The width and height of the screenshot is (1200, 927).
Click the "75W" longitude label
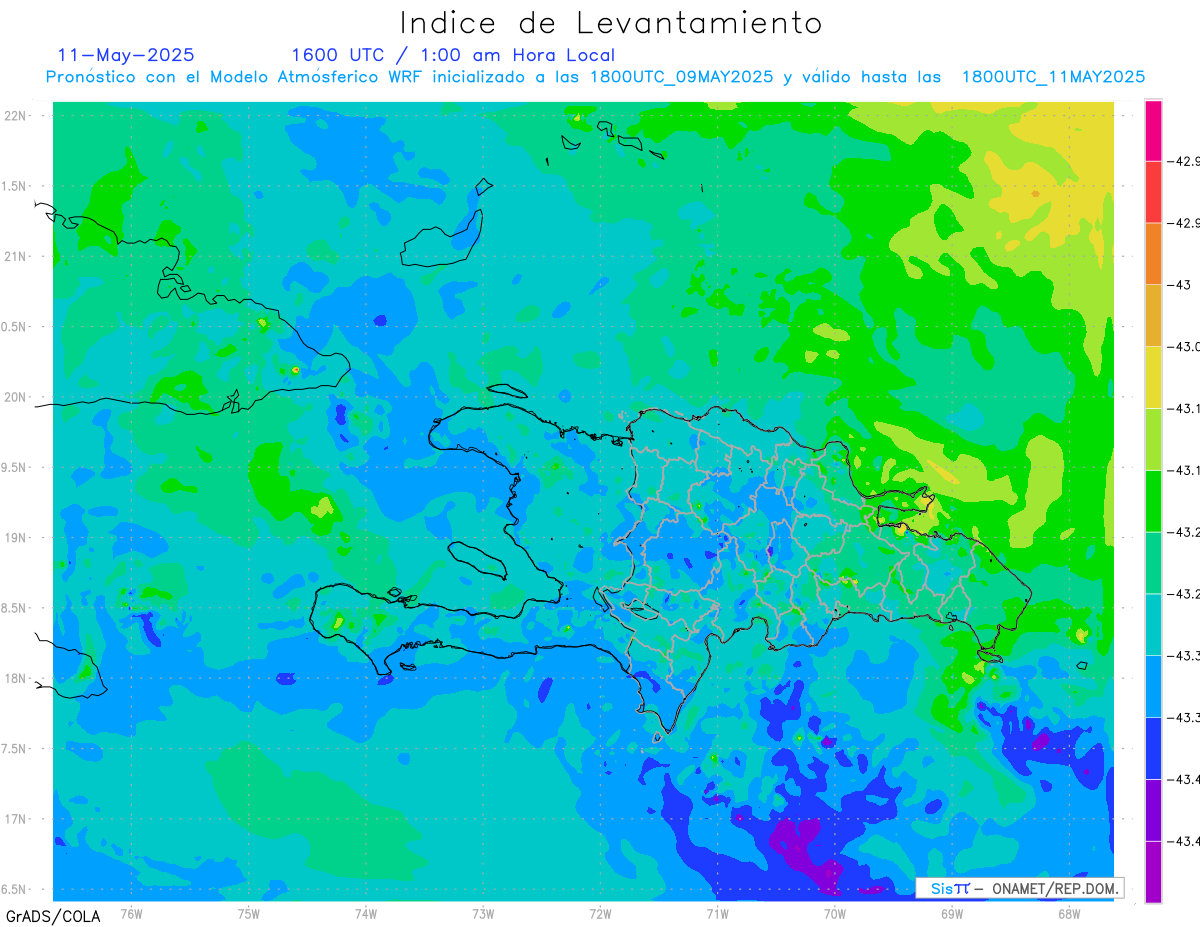[248, 913]
